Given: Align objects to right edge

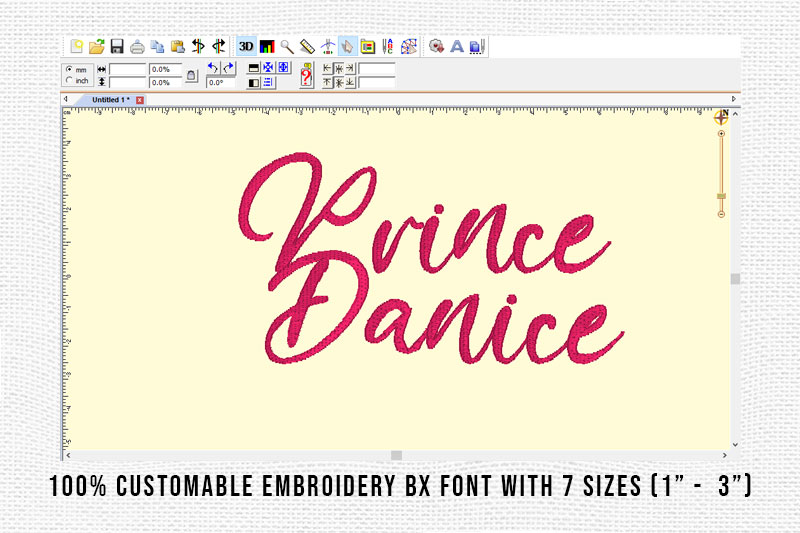Looking at the screenshot, I should (350, 68).
